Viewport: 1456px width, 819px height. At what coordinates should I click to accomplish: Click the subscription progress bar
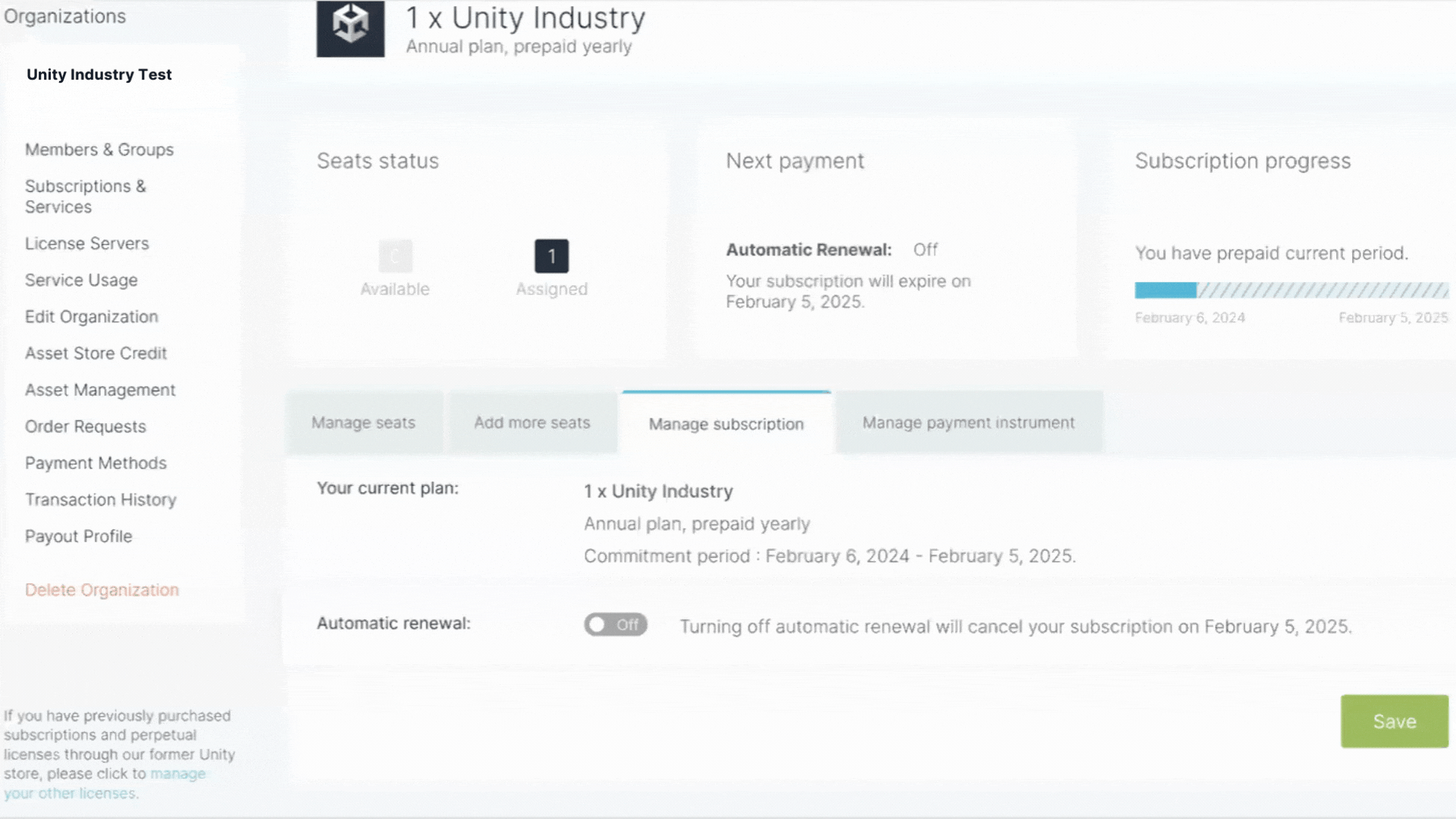pos(1289,290)
